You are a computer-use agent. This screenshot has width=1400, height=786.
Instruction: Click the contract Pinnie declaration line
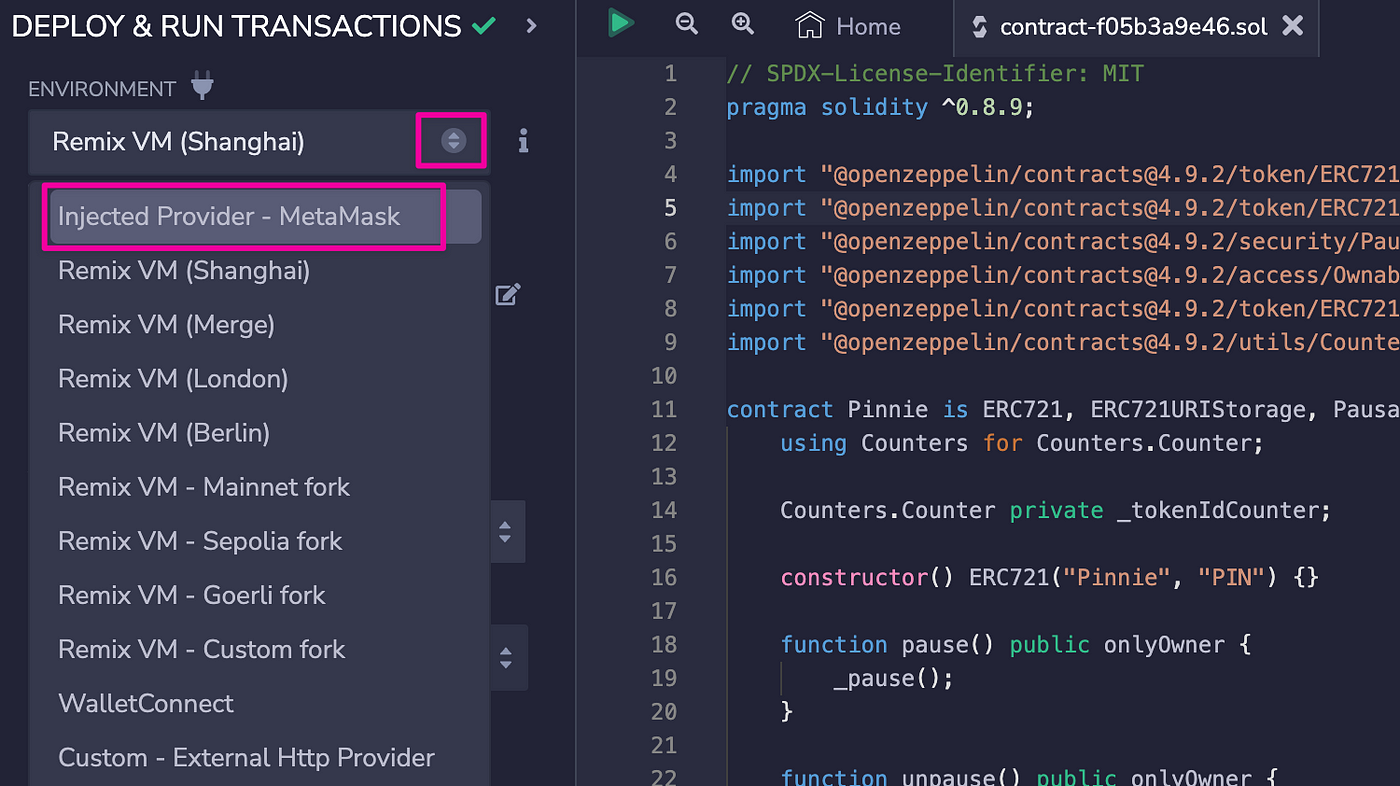coord(1063,409)
